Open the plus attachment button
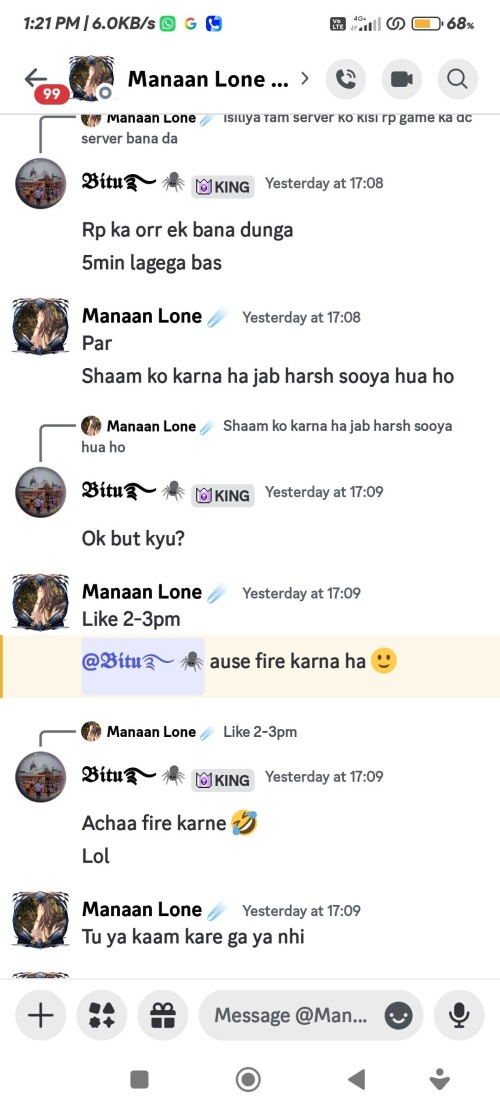Image resolution: width=500 pixels, height=1111 pixels. pyautogui.click(x=40, y=1015)
